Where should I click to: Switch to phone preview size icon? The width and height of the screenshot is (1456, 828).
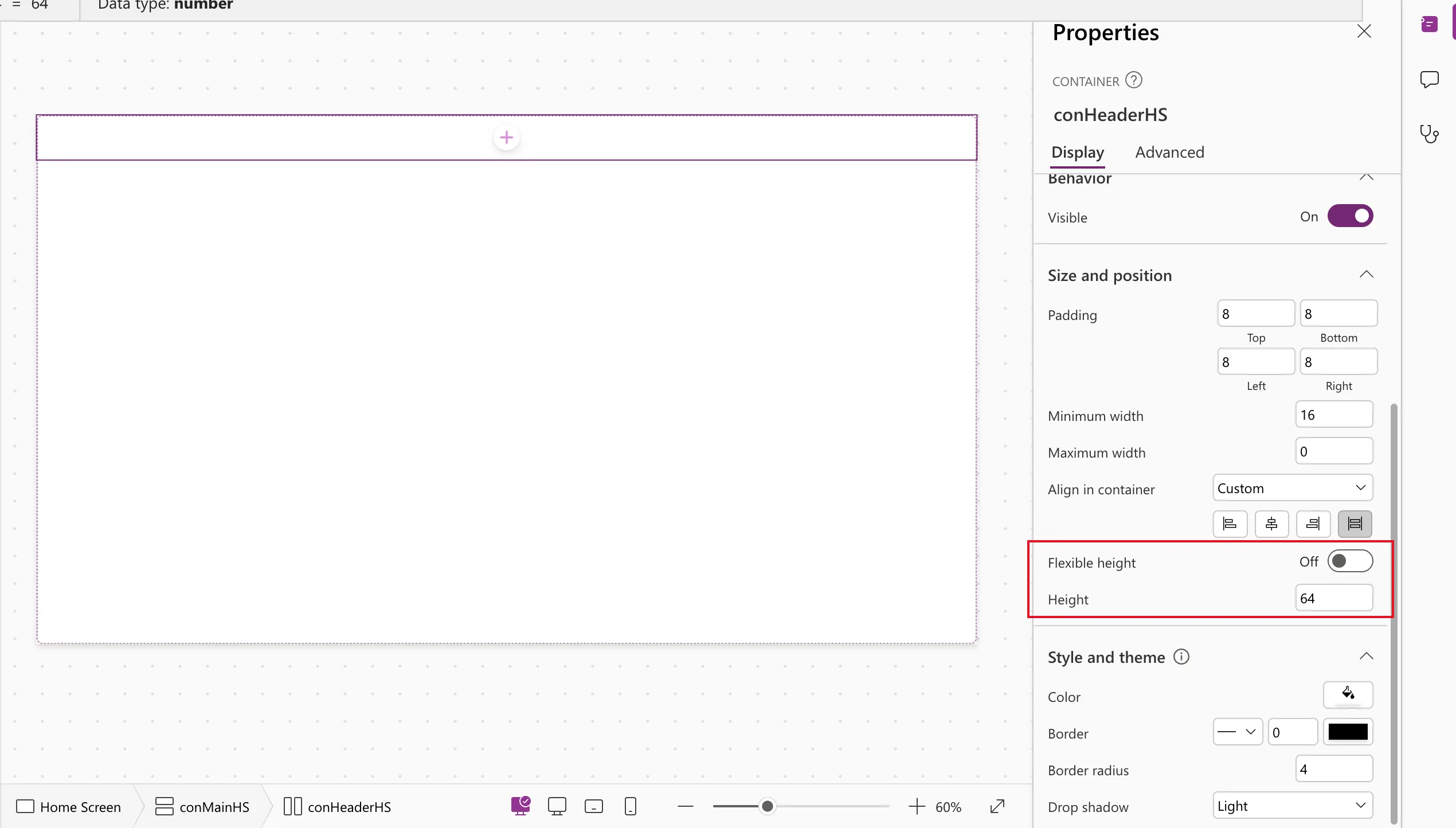(x=630, y=806)
